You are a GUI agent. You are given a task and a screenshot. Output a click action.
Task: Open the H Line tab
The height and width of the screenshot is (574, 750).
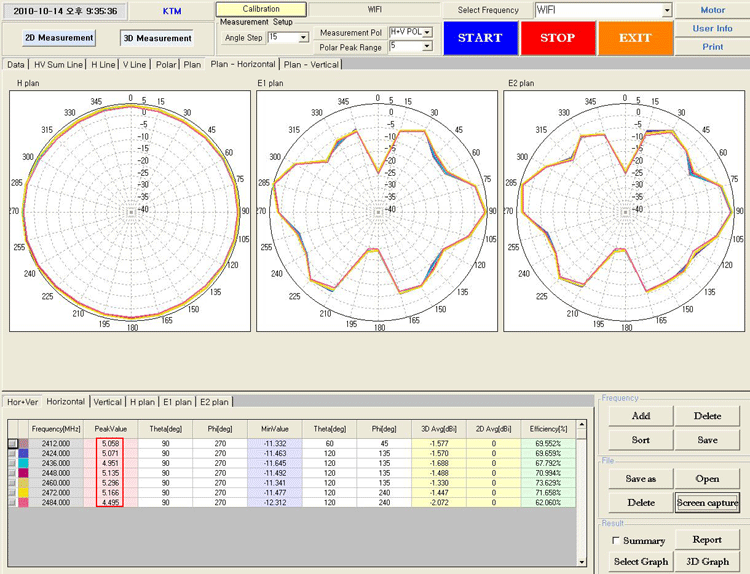103,65
